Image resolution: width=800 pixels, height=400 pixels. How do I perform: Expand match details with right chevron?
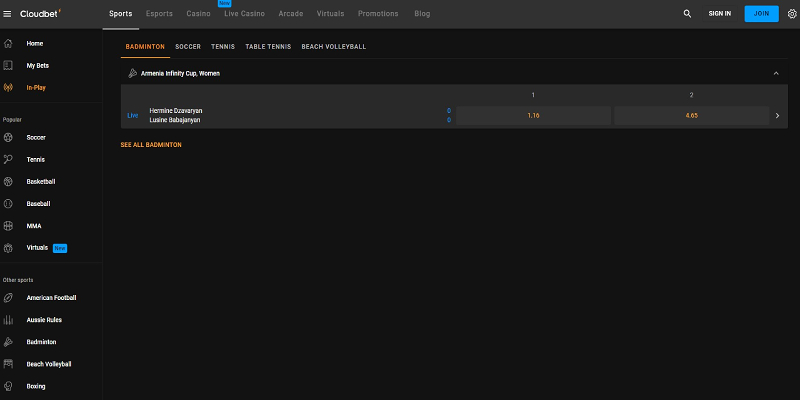(x=777, y=116)
